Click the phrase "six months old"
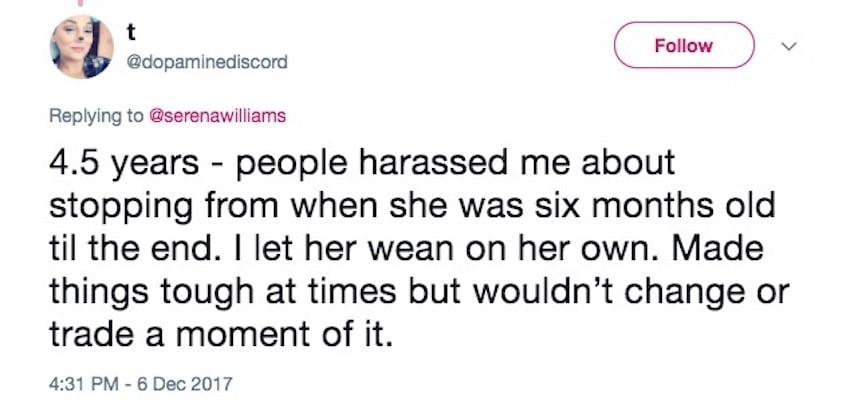Screen dimensions: 850x400 pyautogui.click(x=661, y=205)
